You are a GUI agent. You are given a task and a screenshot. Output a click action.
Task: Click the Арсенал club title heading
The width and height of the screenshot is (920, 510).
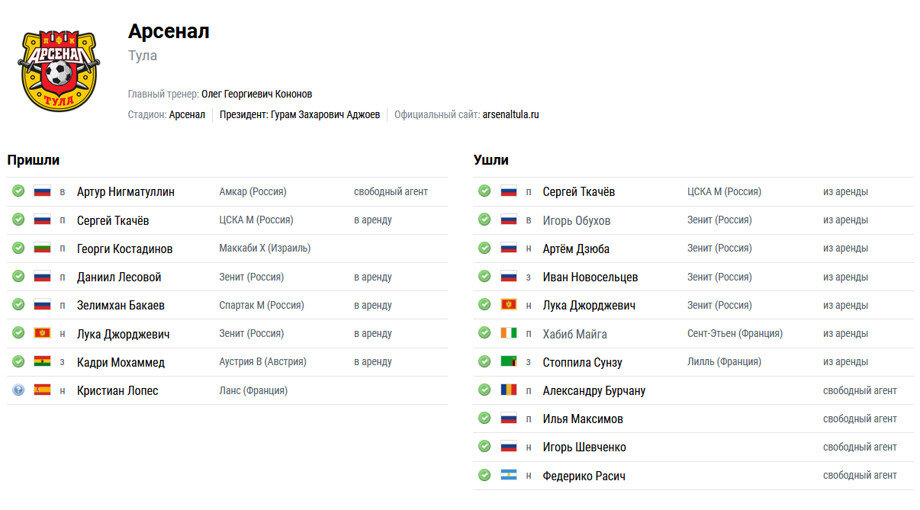pos(168,31)
